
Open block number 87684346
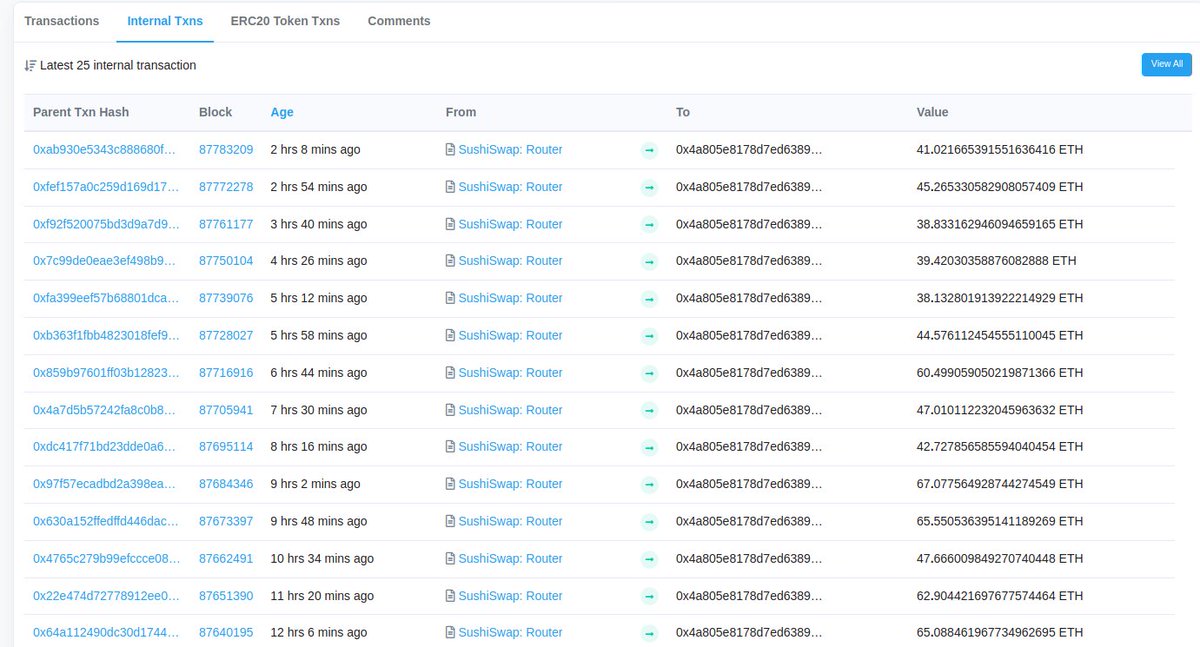(226, 484)
